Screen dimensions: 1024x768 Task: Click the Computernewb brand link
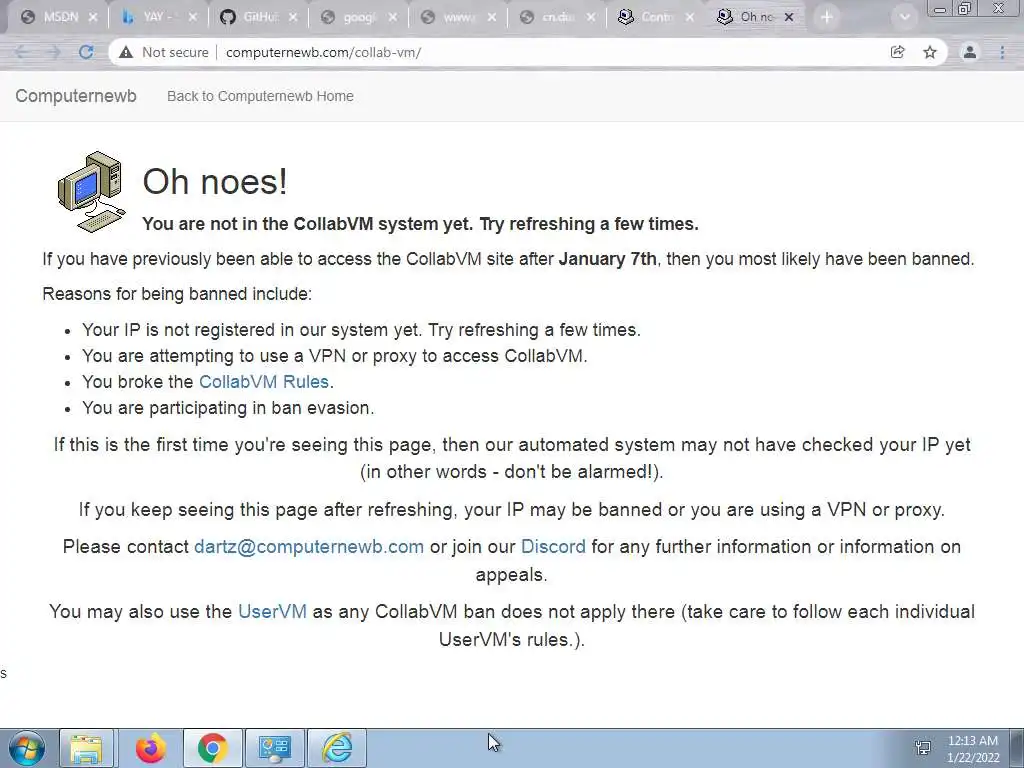(76, 96)
